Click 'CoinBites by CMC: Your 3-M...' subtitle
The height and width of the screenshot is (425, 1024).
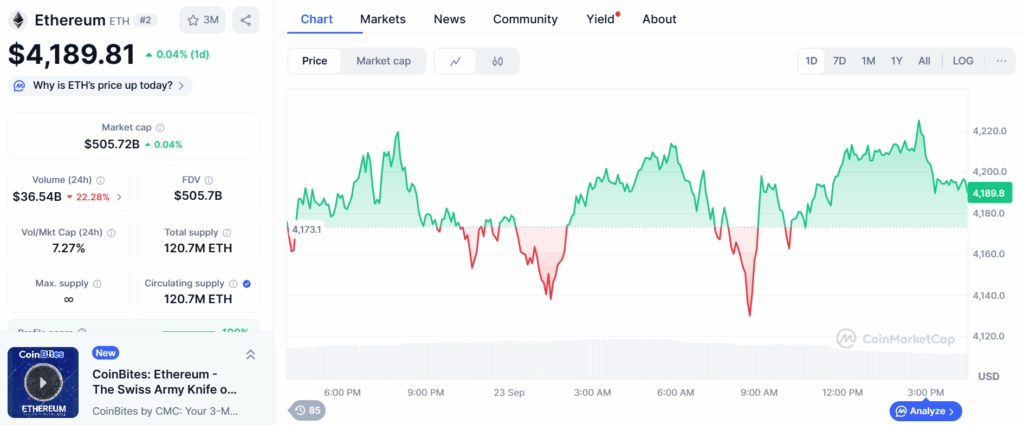point(165,411)
